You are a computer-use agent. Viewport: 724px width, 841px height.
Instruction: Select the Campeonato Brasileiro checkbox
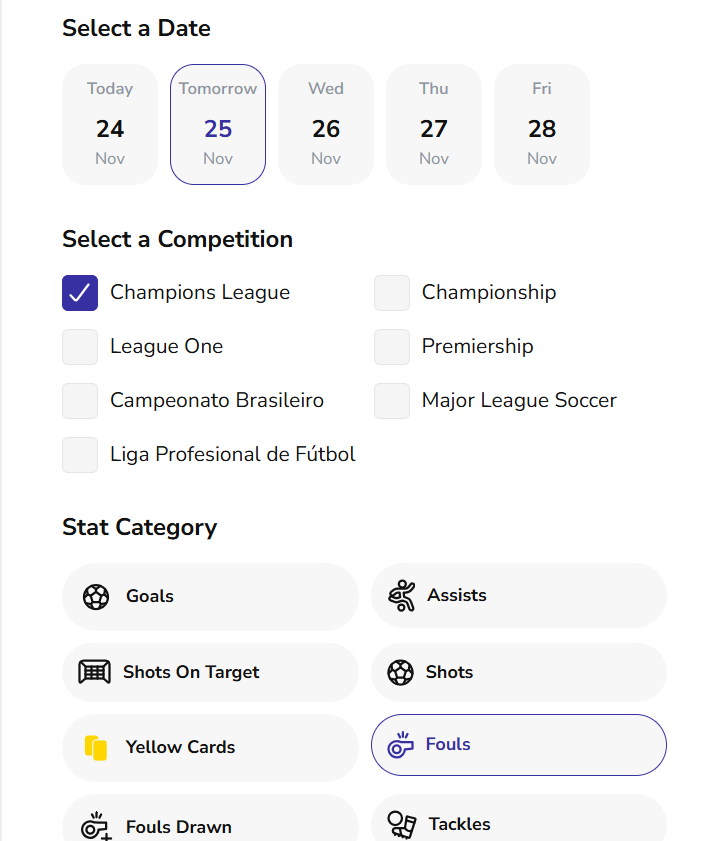pos(80,401)
